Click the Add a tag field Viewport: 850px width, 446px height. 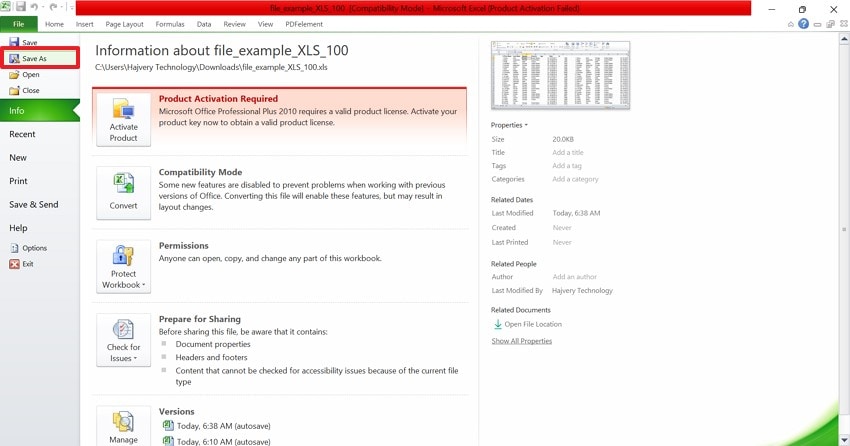[567, 166]
